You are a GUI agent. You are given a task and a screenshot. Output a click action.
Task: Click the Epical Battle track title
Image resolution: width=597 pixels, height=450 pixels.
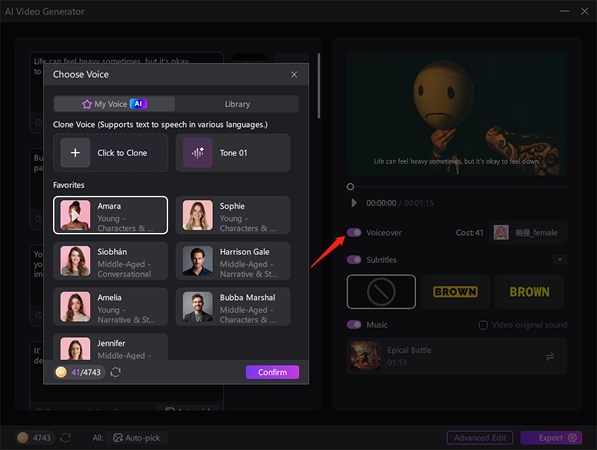[409, 350]
